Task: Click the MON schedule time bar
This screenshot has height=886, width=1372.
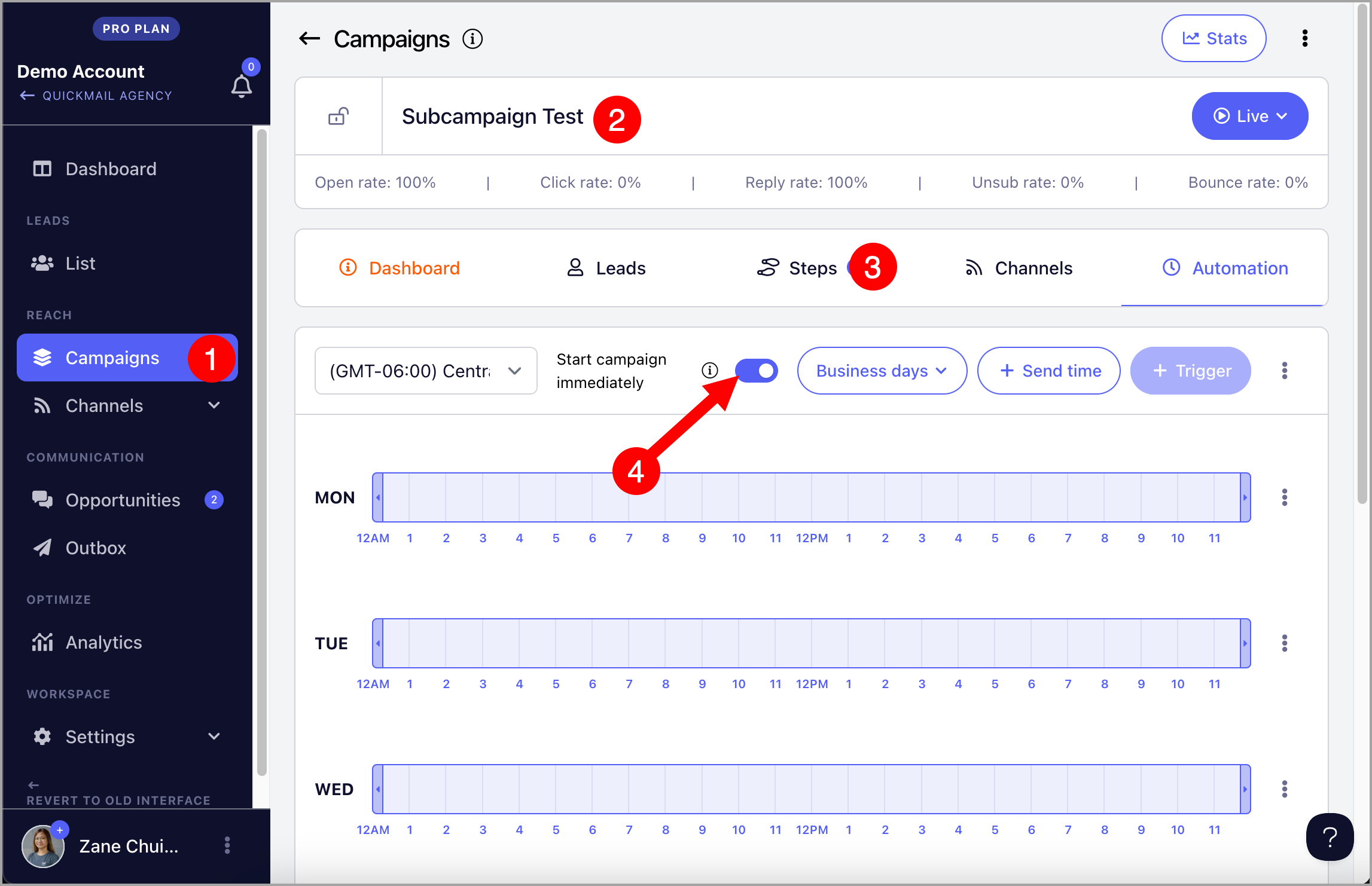Action: pos(812,497)
